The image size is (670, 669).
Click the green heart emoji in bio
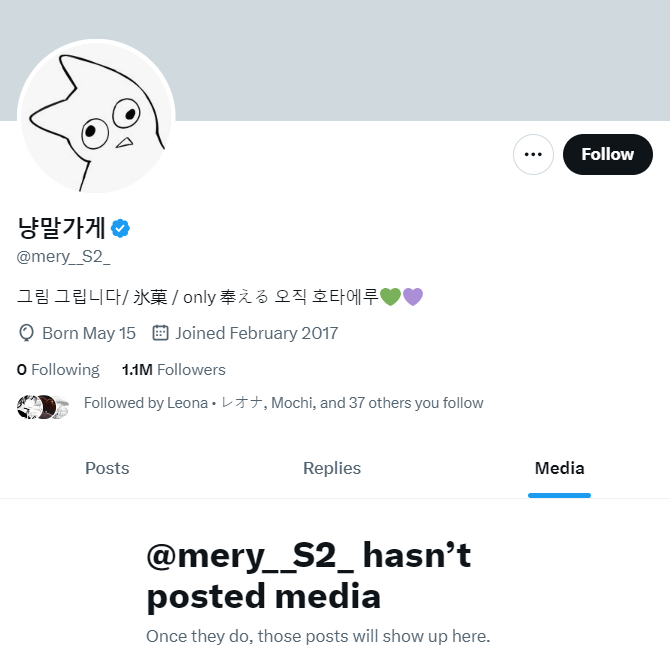coord(390,296)
